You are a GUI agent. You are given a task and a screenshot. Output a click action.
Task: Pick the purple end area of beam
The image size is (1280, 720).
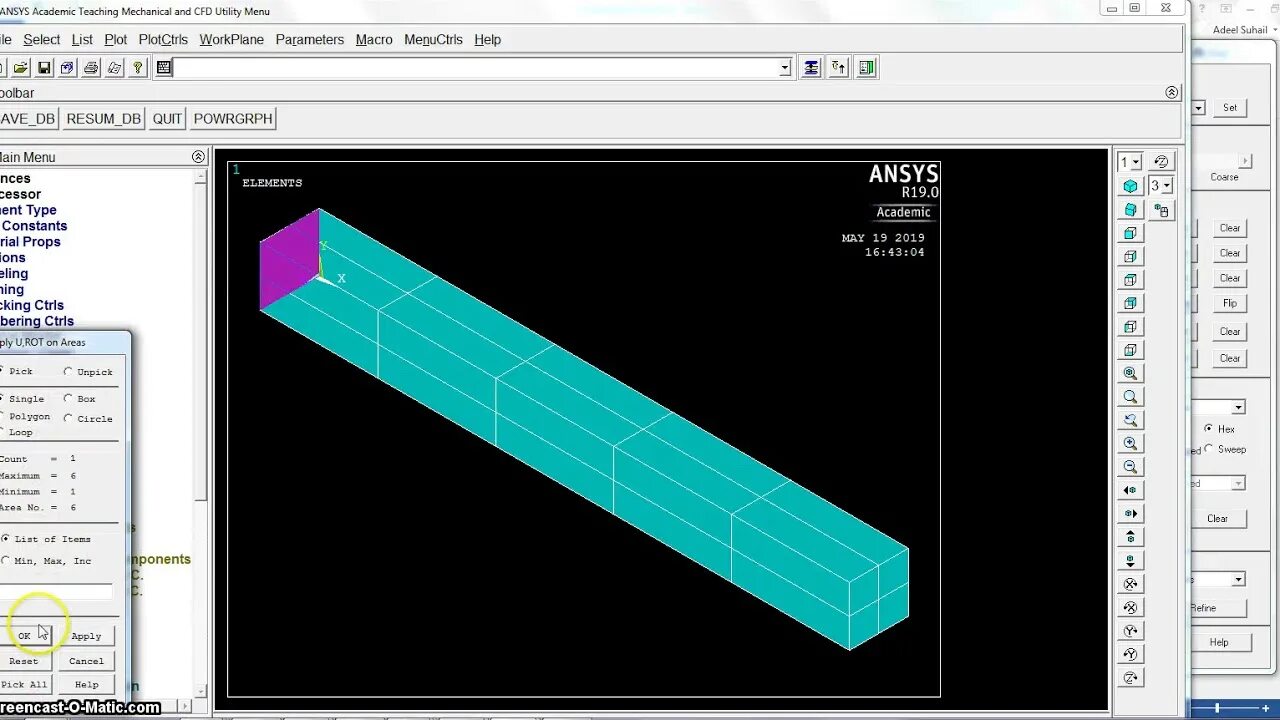click(290, 260)
